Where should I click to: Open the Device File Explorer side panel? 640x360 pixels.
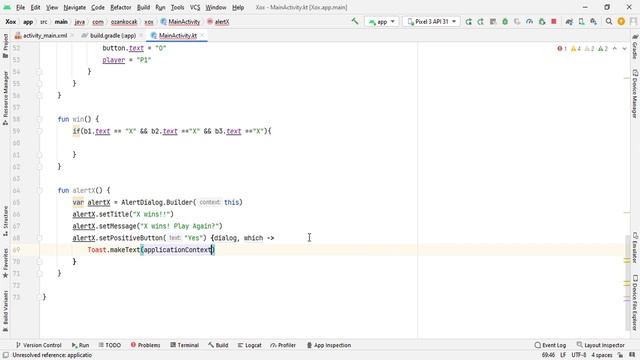click(635, 302)
